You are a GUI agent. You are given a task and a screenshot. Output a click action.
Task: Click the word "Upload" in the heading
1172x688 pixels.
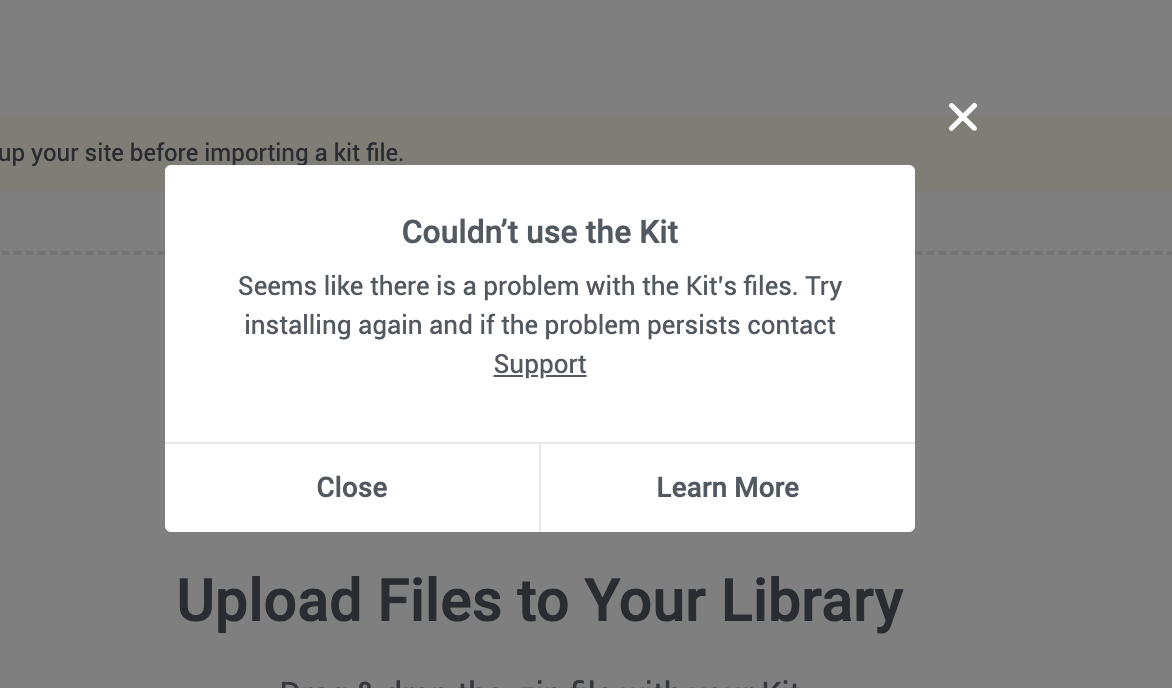coord(269,600)
